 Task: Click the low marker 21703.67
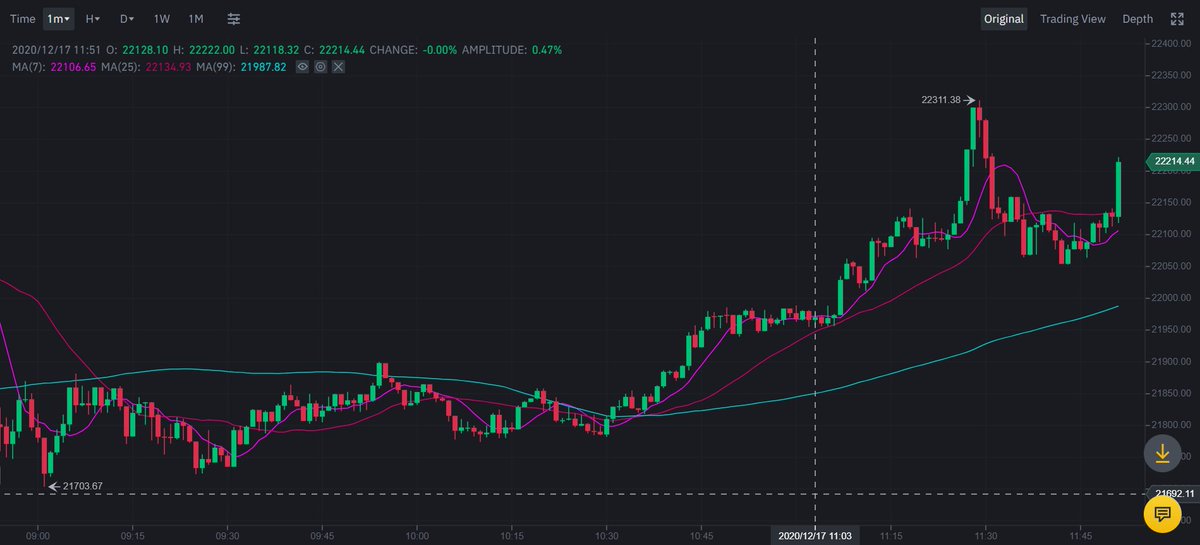coord(82,486)
